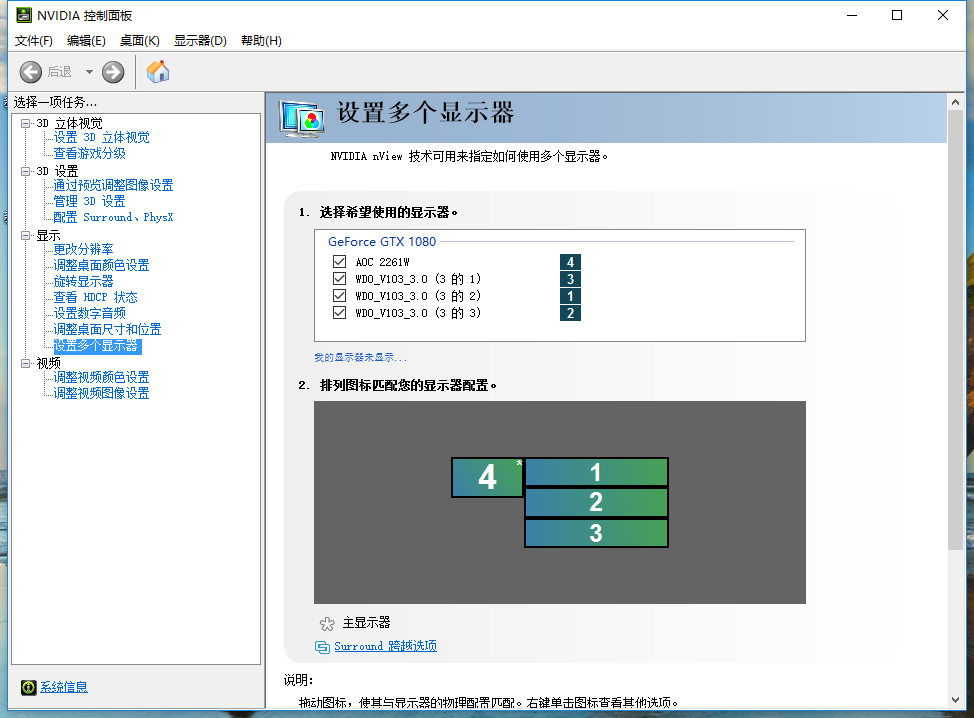Select display 3 in the arrangement layout
Viewport: 974px width, 718px height.
point(596,533)
